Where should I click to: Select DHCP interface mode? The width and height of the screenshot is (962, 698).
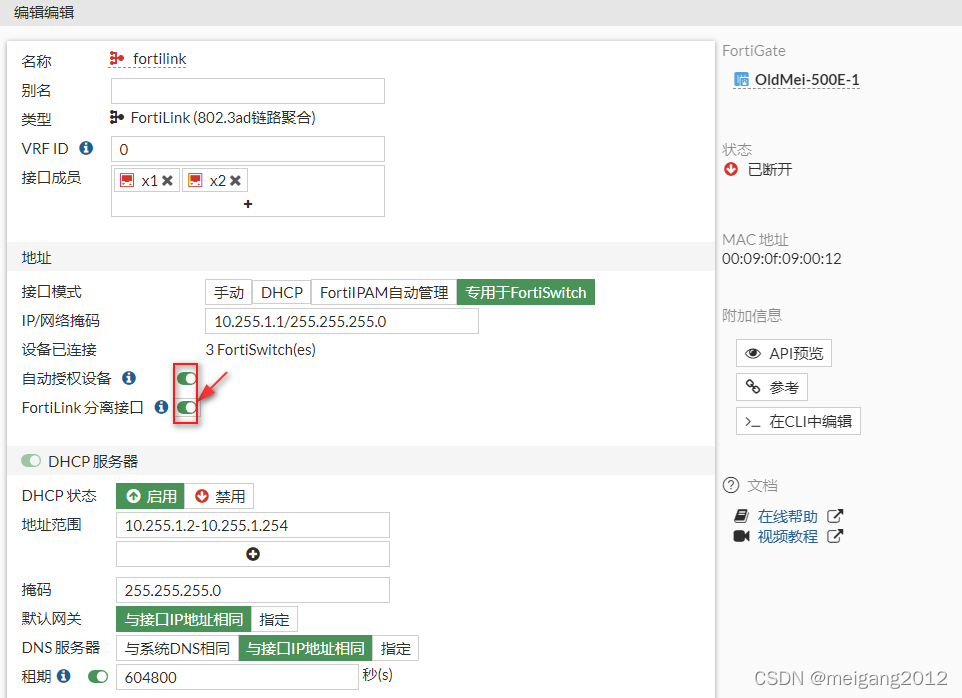pos(282,293)
